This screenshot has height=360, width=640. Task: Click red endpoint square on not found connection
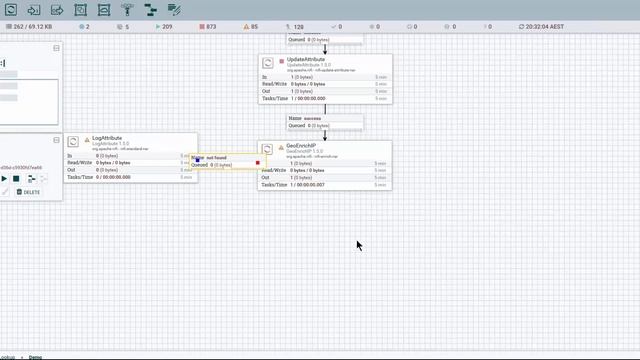[x=258, y=163]
